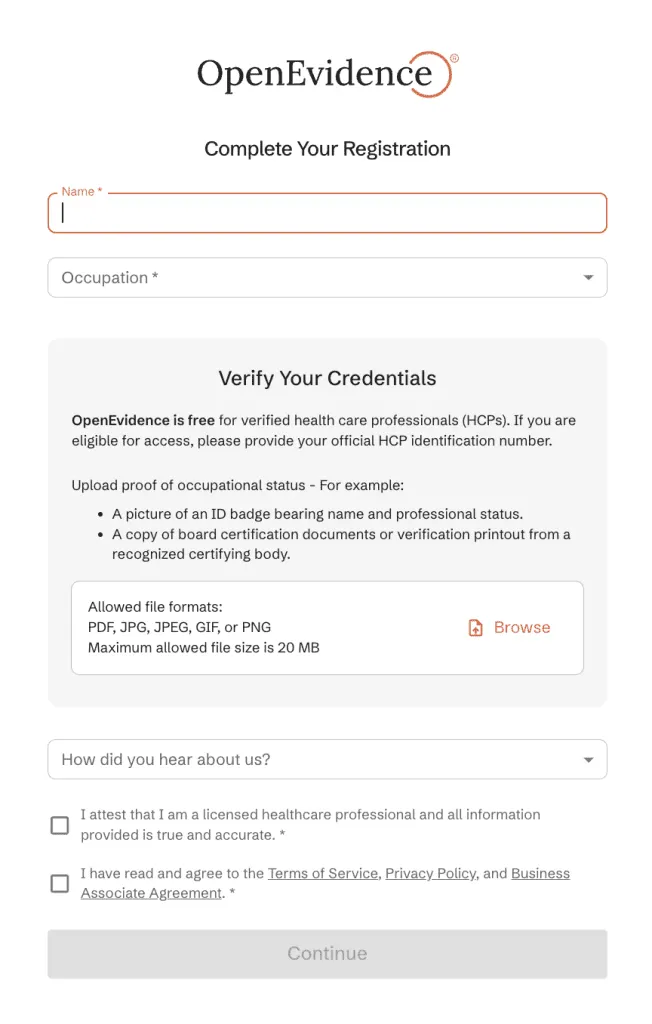Image resolution: width=652 pixels, height=1024 pixels.
Task: Focus the Name input field
Action: [327, 213]
